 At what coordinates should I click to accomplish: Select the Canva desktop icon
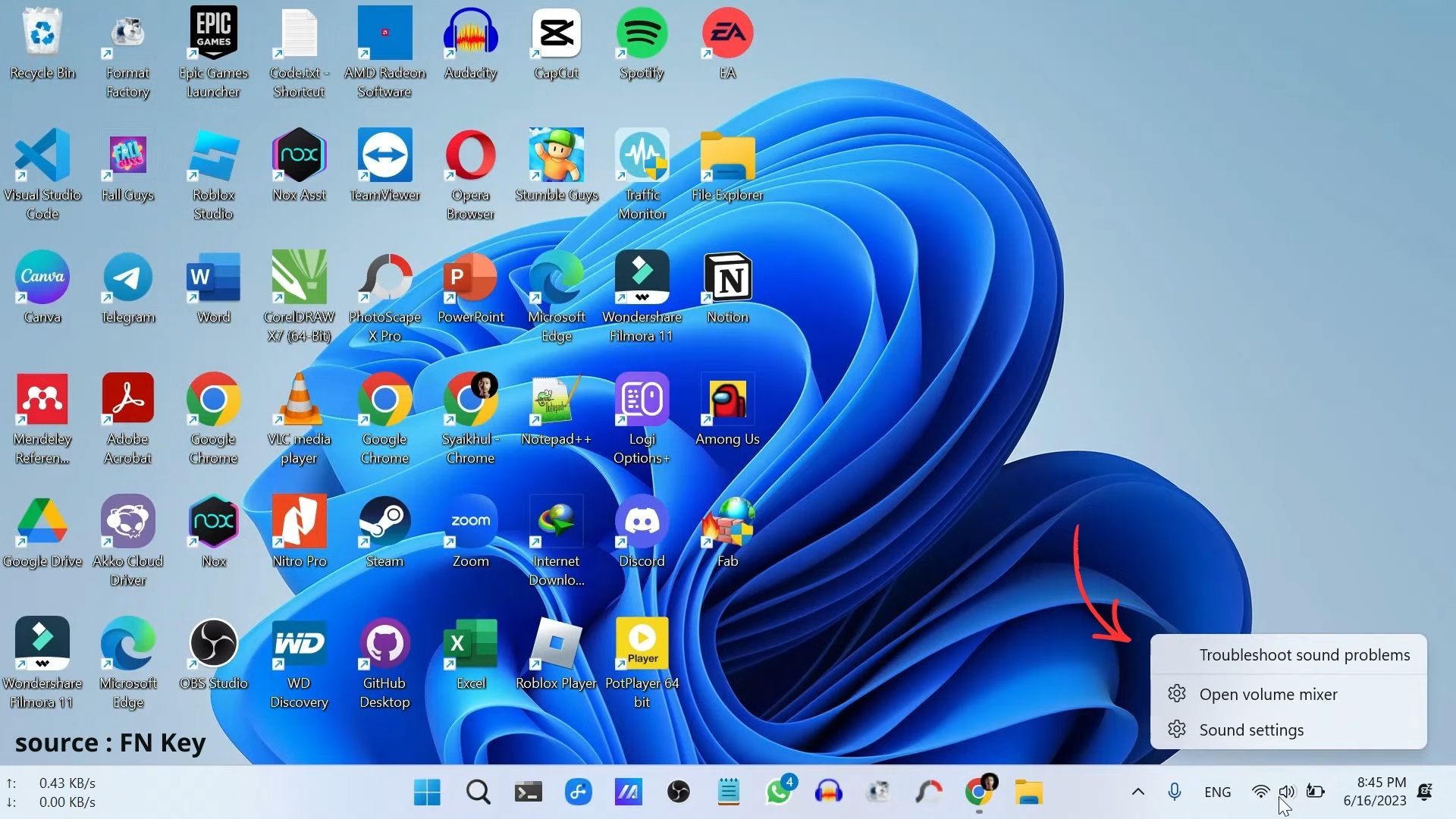[x=42, y=287]
